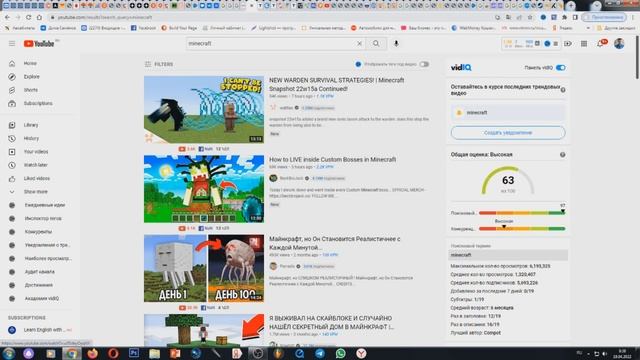The image size is (640, 360).
Task: Open History in sidebar
Action: coord(31,138)
